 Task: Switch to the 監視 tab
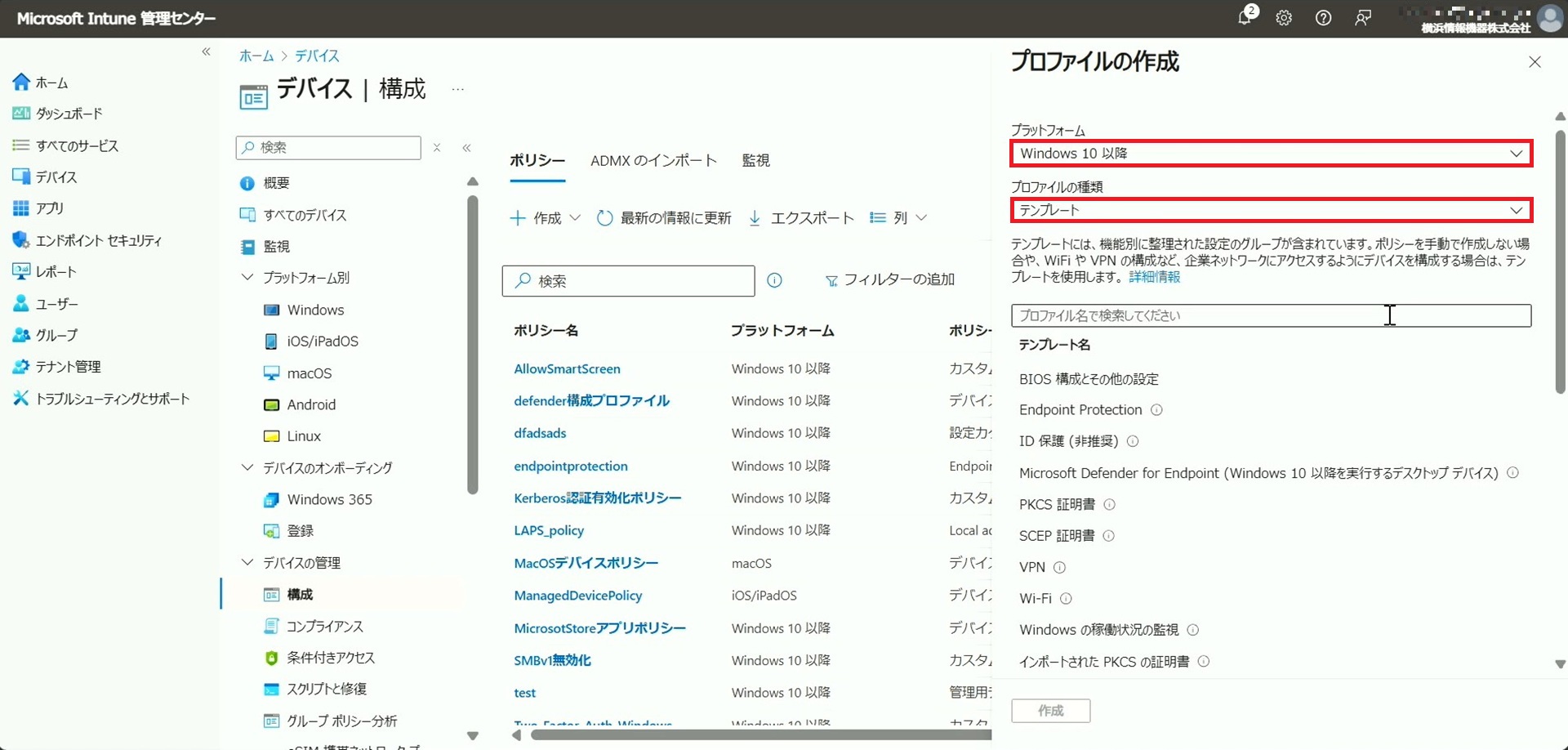pyautogui.click(x=755, y=160)
